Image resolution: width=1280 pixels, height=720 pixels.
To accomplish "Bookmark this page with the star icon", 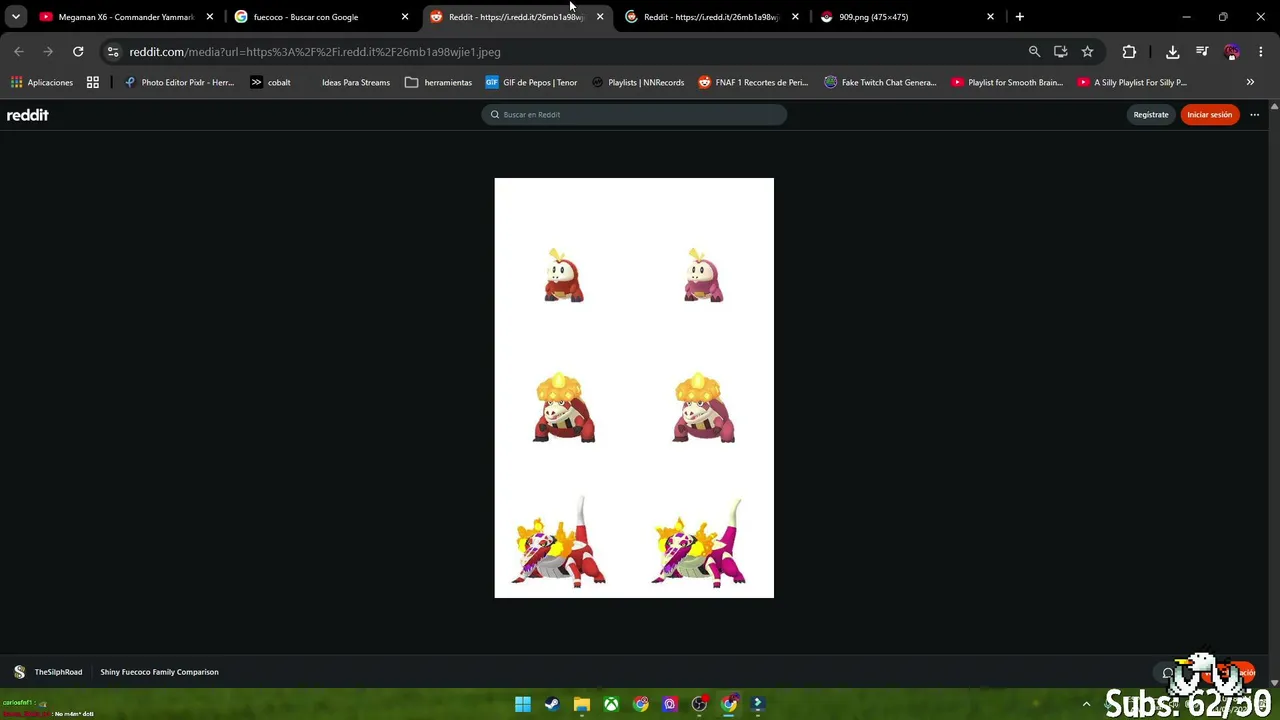I will point(1087,52).
